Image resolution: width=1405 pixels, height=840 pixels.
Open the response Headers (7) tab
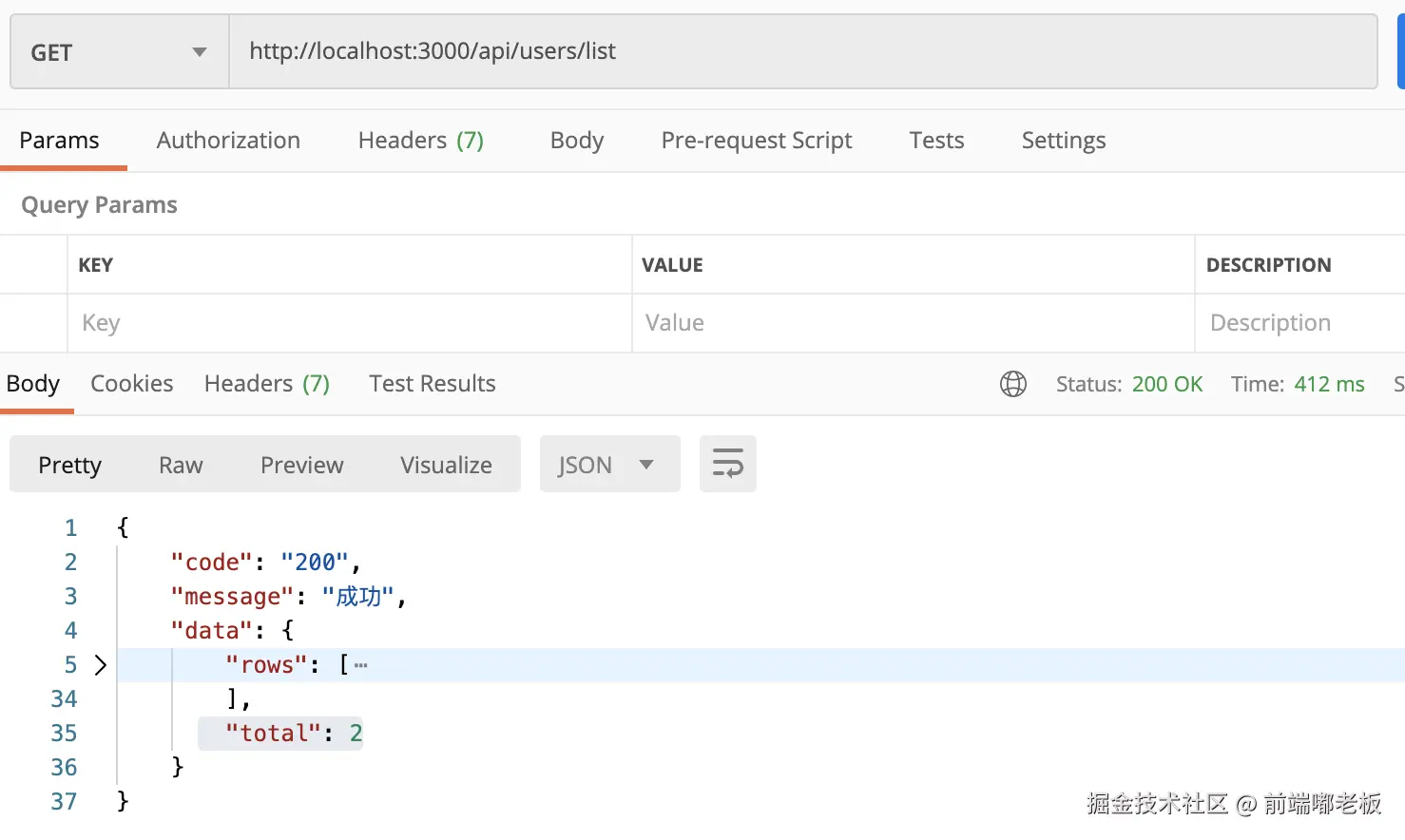pyautogui.click(x=266, y=384)
